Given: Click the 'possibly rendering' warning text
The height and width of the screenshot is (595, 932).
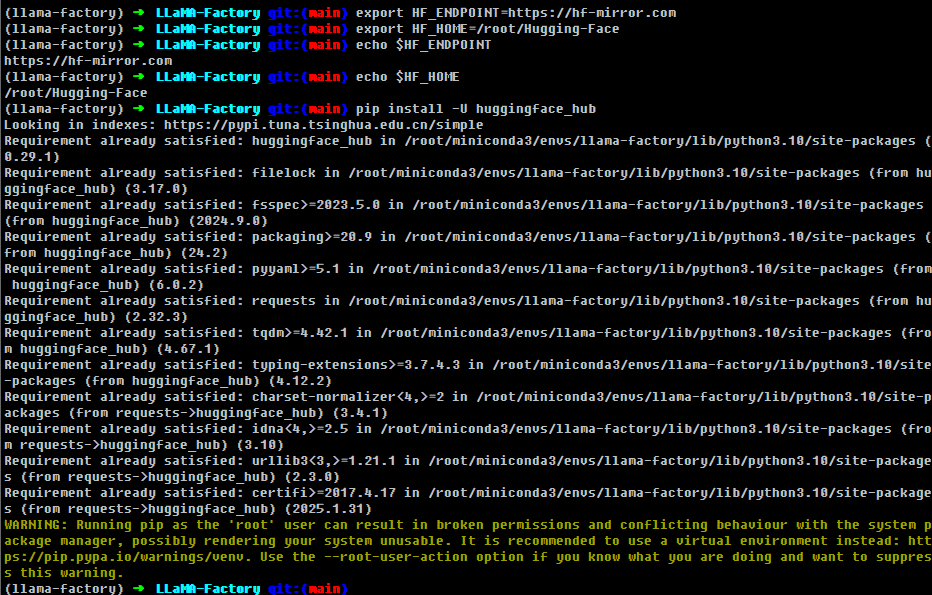Looking at the screenshot, I should 204,542.
